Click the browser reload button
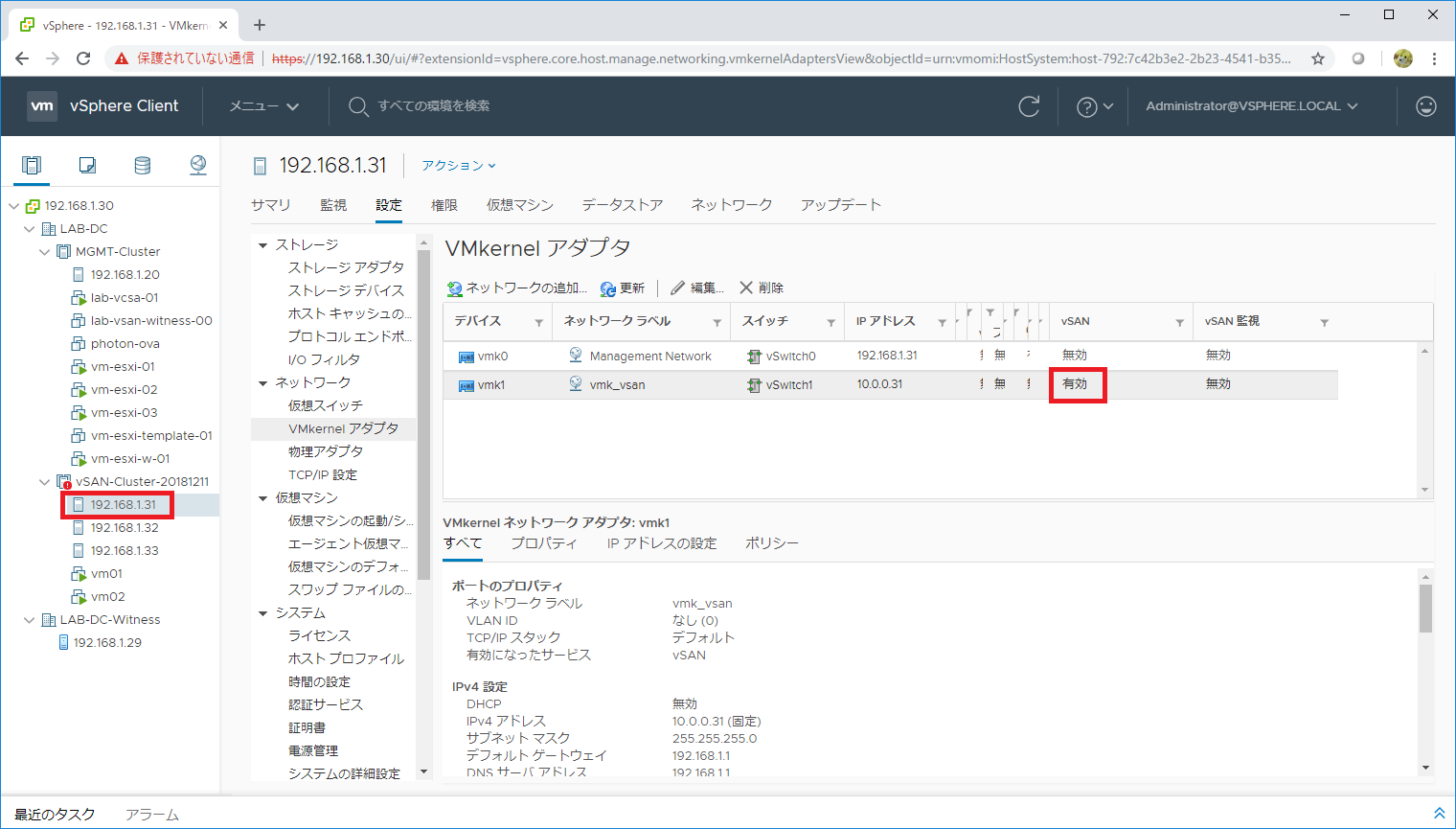The width and height of the screenshot is (1456, 829). pyautogui.click(x=83, y=58)
